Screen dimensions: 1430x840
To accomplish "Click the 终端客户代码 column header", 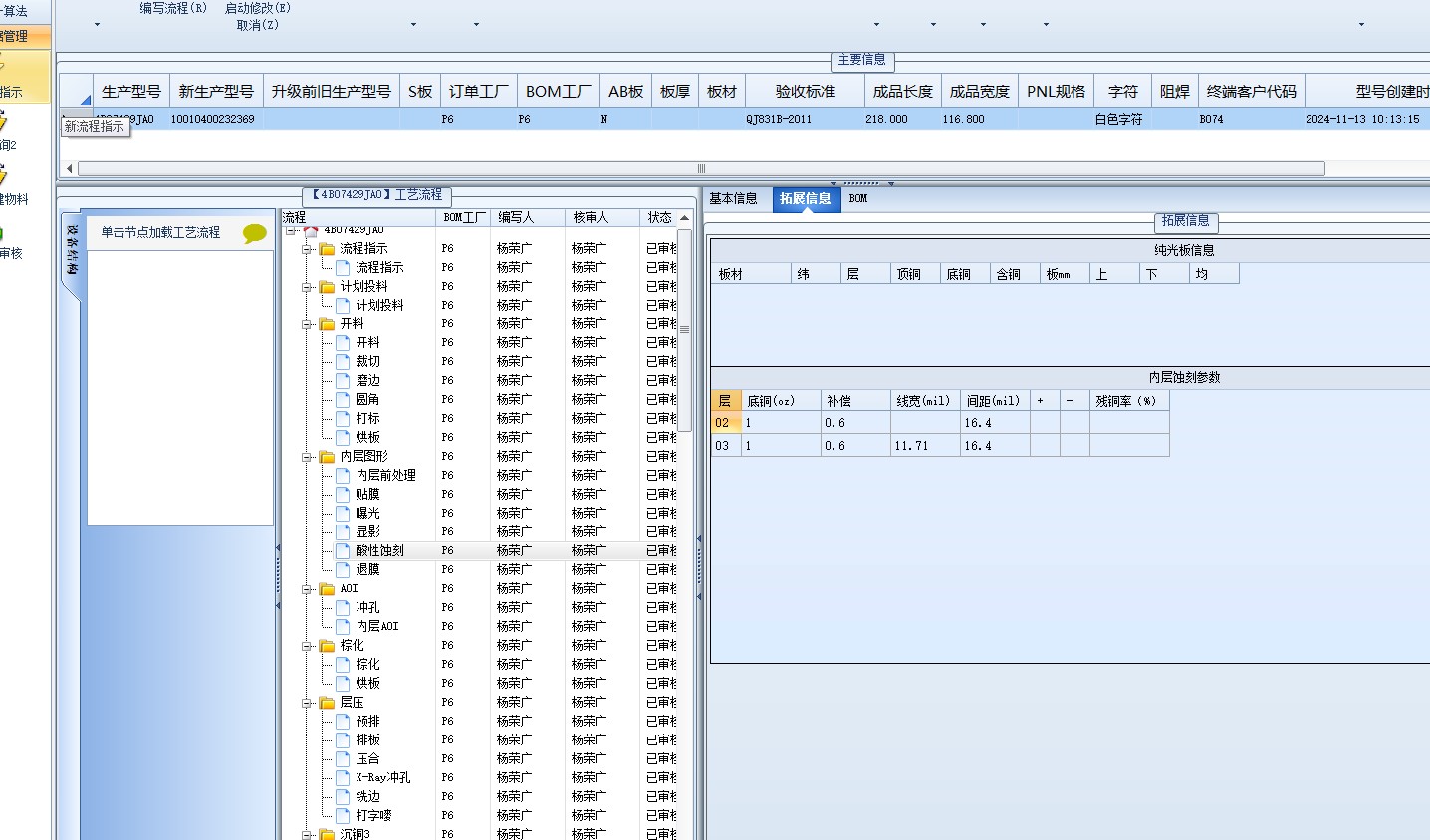I will tap(1252, 92).
